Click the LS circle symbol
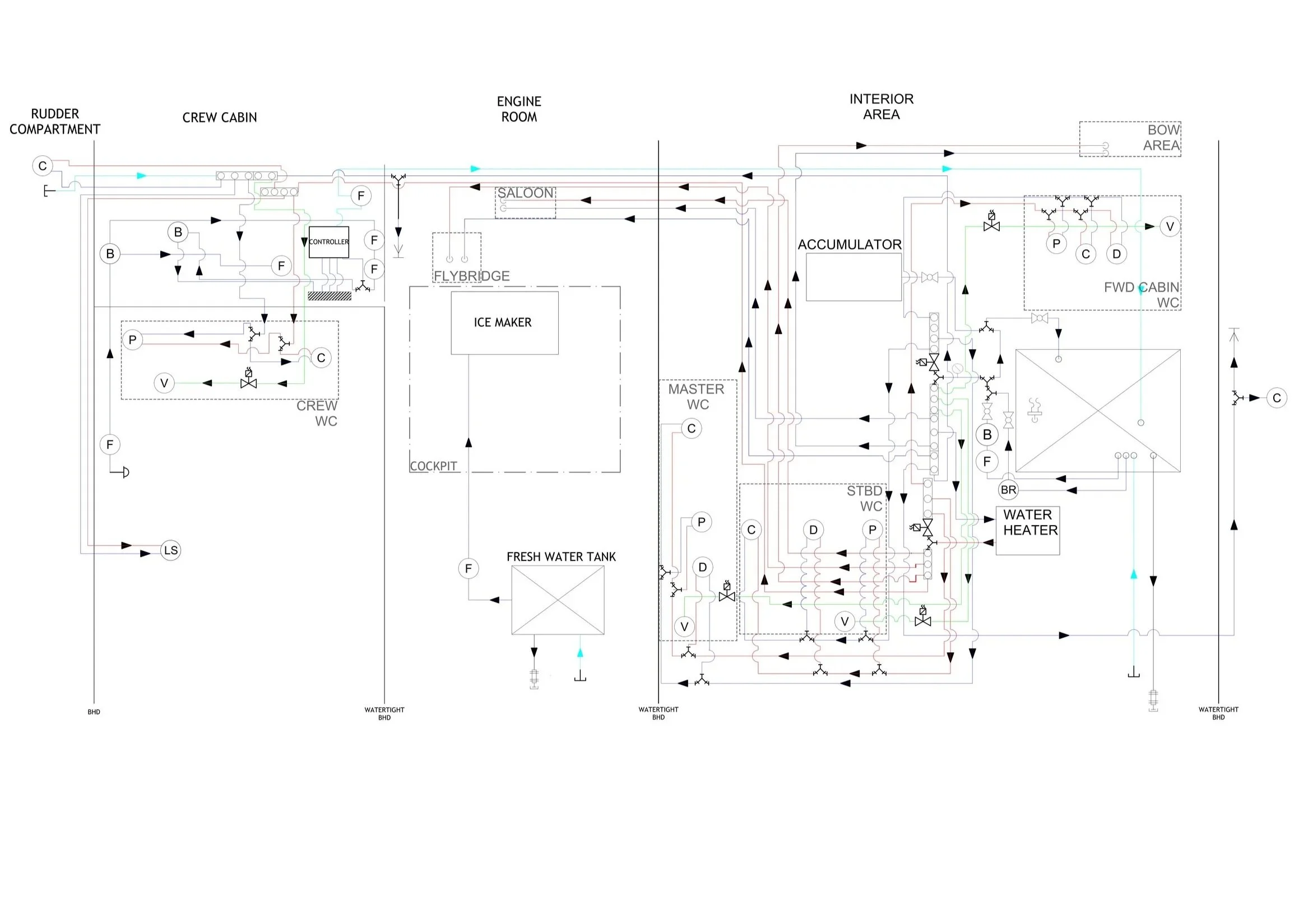Screen dimensions: 1308x924 170,550
